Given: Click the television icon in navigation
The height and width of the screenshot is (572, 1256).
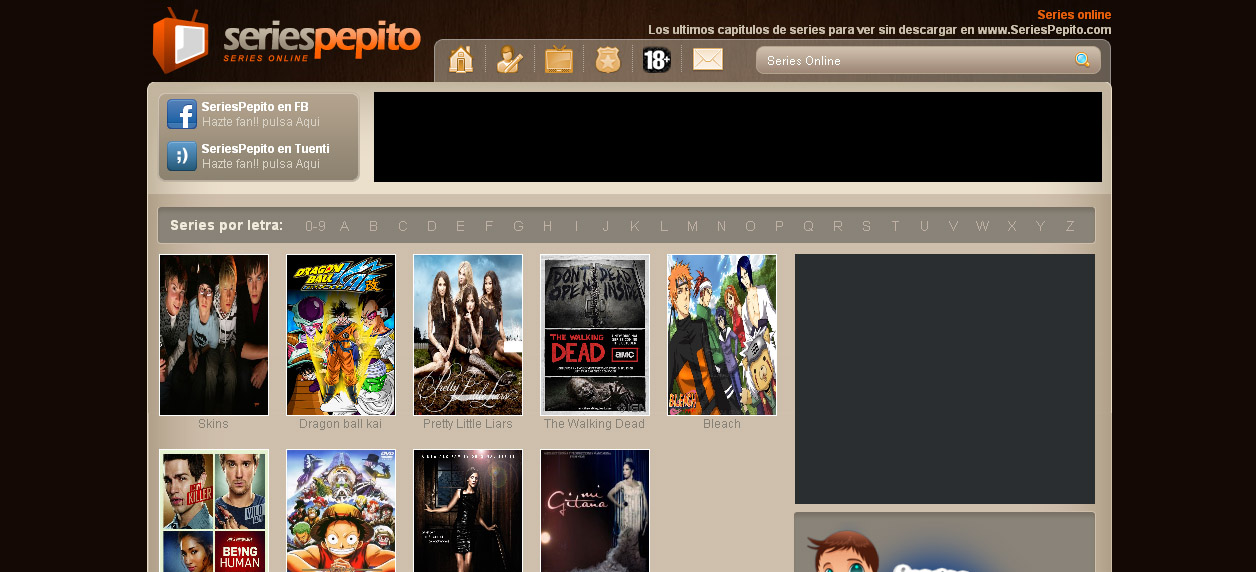Looking at the screenshot, I should coord(559,60).
